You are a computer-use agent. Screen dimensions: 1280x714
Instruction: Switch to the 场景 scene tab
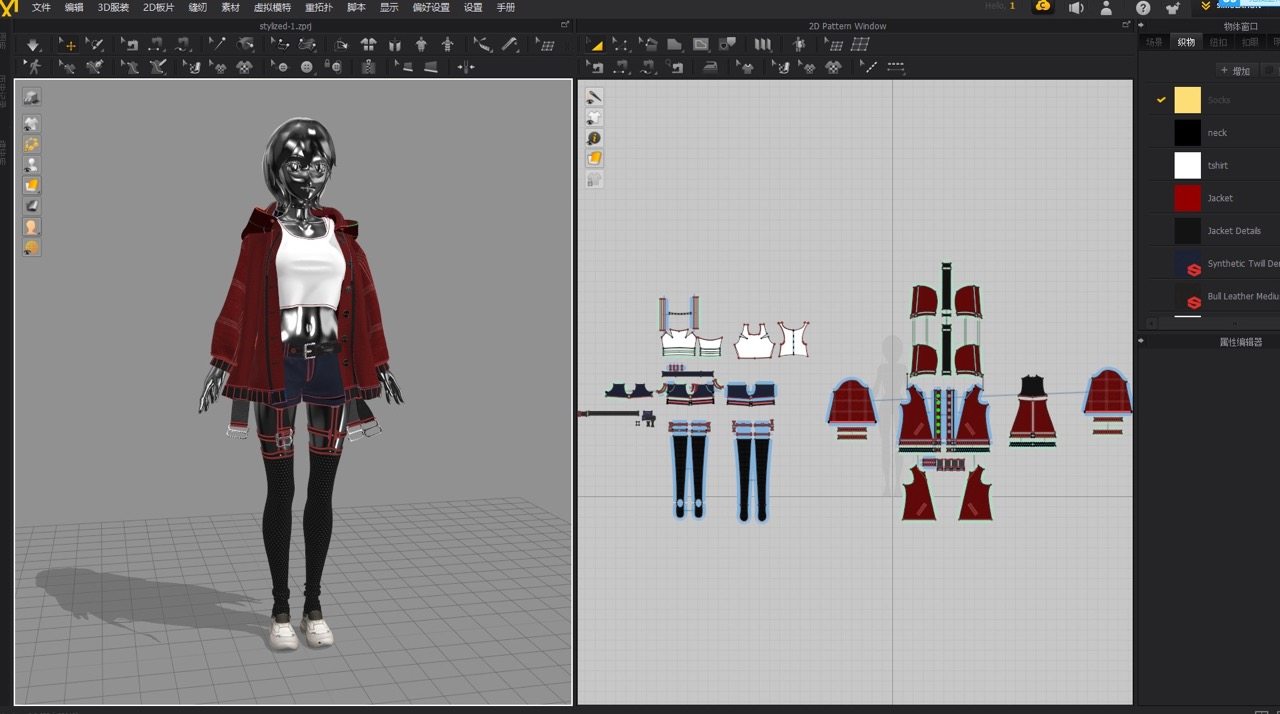[1154, 42]
